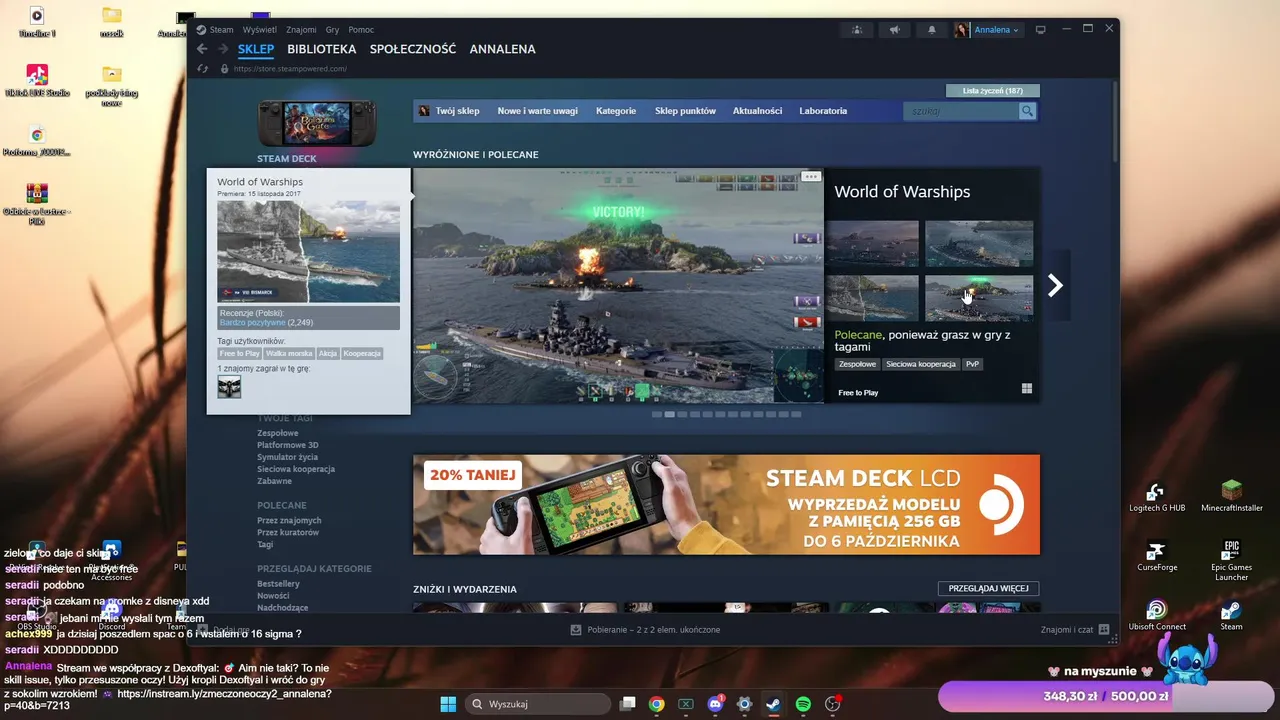1280x720 pixels.
Task: Reload the store page with refresh icon
Action: point(202,69)
